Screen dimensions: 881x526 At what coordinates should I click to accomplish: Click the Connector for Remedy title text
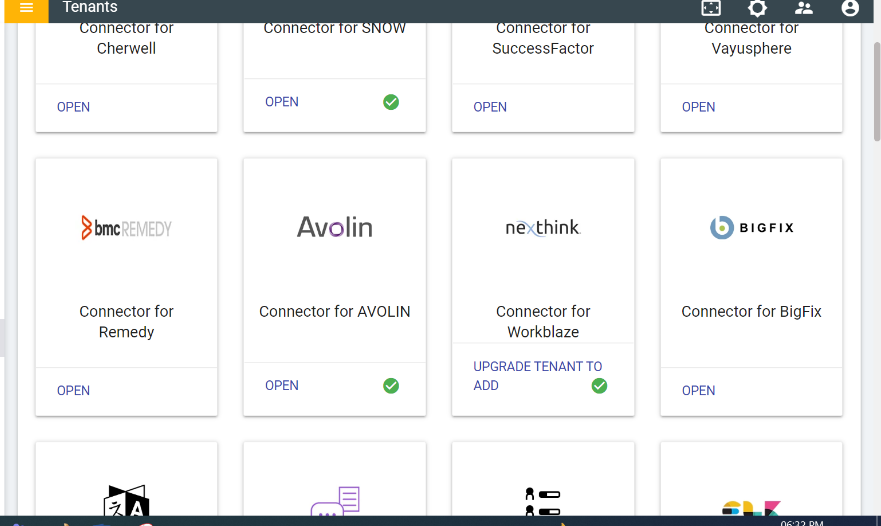click(126, 321)
